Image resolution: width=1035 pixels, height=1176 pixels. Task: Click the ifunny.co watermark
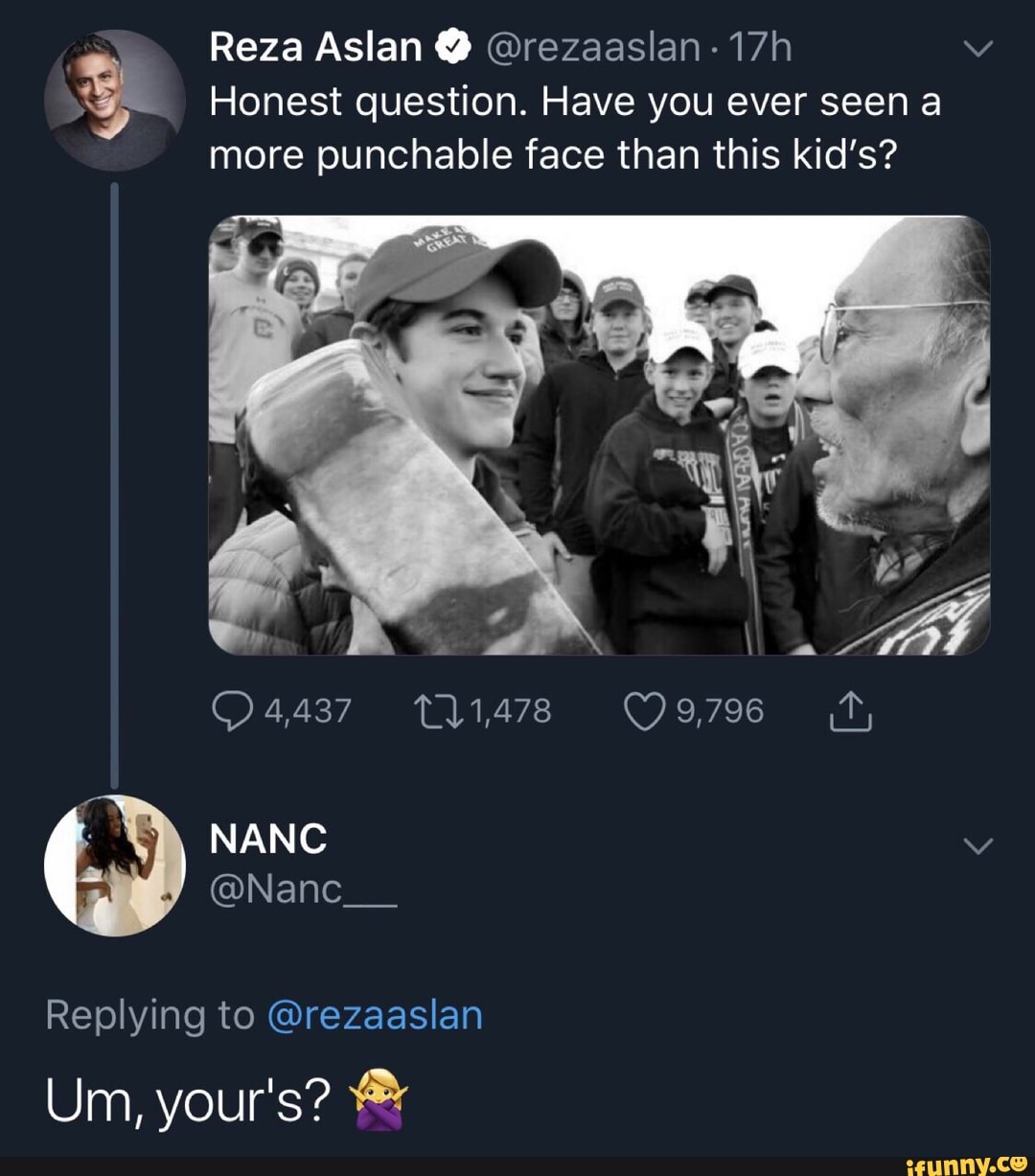point(965,1163)
